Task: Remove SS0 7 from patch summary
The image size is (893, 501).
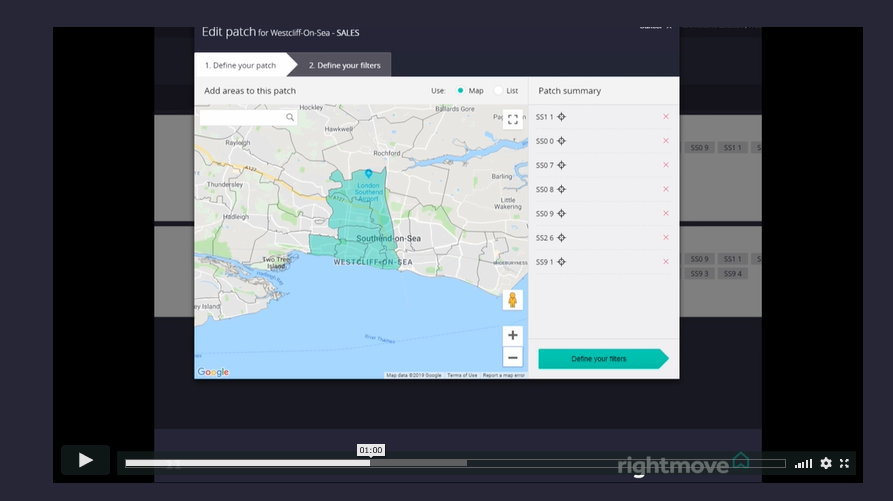Action: (x=666, y=165)
